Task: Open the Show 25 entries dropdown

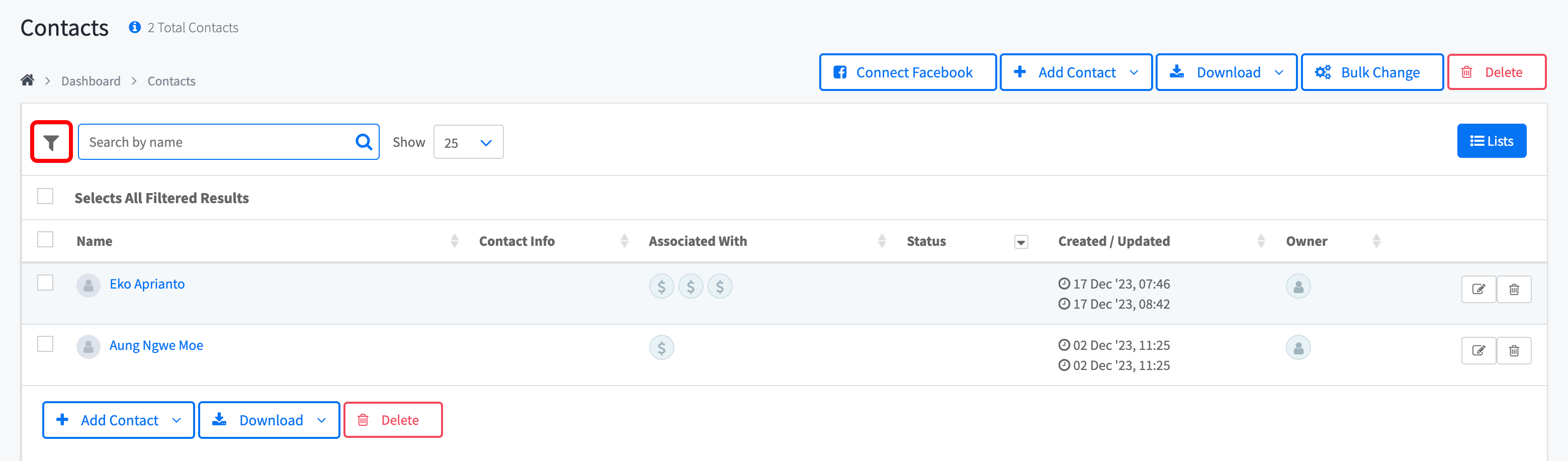Action: pos(468,142)
